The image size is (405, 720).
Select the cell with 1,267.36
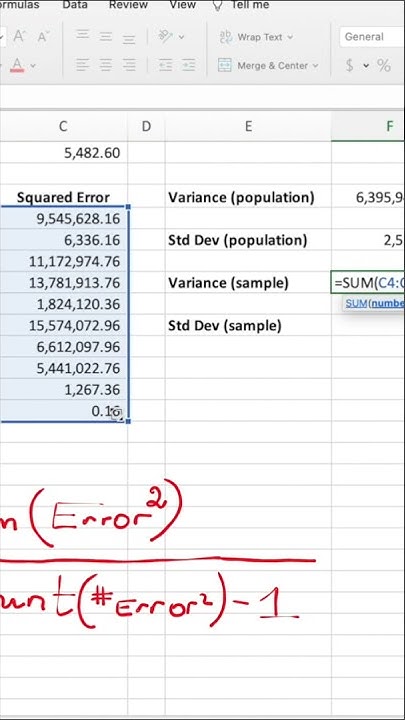coord(63,389)
